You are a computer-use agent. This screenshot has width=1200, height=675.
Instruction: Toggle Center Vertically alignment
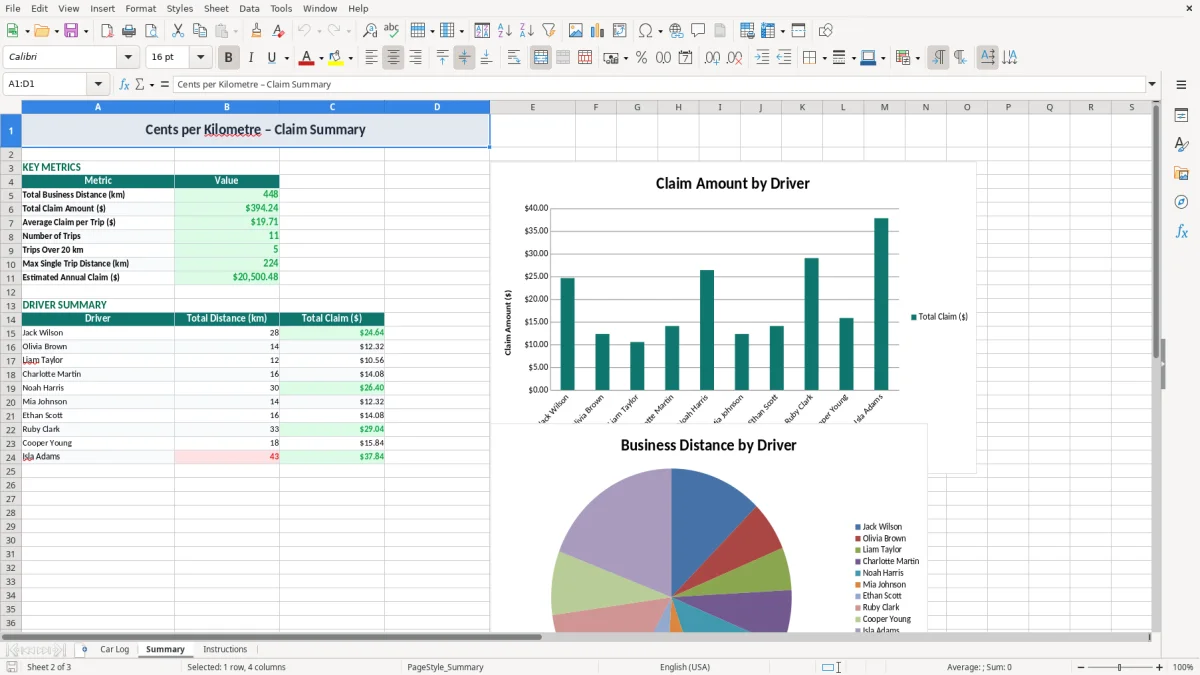(464, 58)
